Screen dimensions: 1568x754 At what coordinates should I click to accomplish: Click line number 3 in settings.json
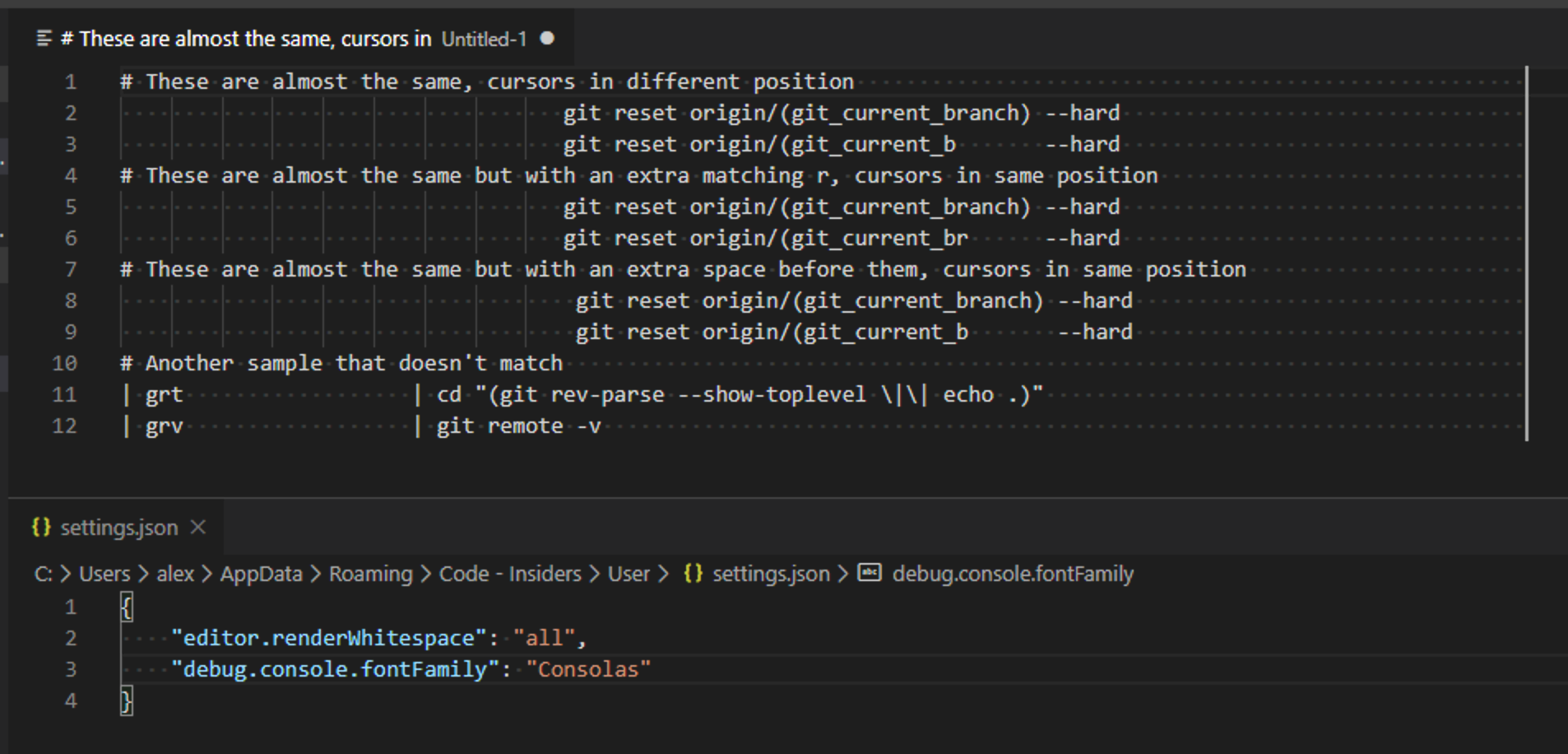pyautogui.click(x=71, y=669)
